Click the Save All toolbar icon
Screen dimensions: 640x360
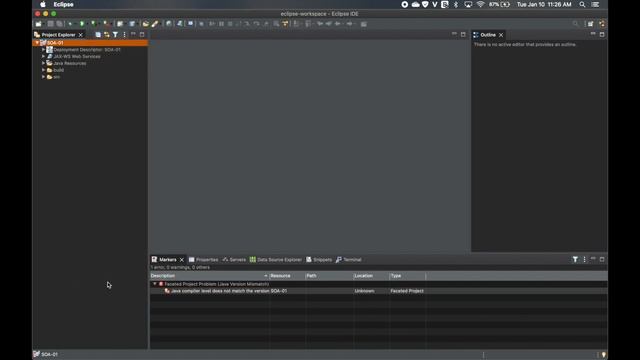[60, 24]
